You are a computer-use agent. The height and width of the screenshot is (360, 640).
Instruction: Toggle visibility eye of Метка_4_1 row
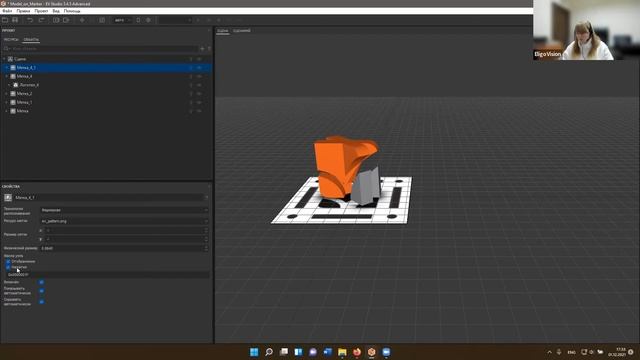tap(199, 68)
